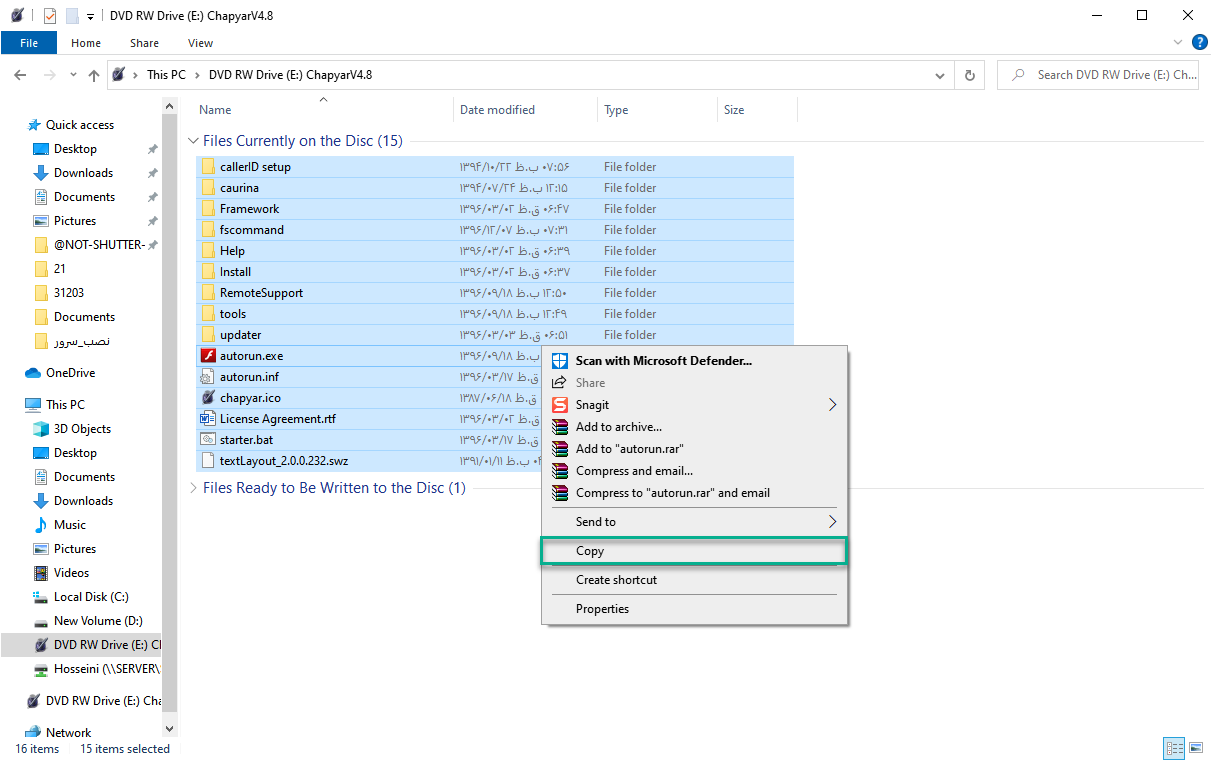The width and height of the screenshot is (1212, 761).
Task: Click the OneDrive cloud icon
Action: click(x=33, y=373)
